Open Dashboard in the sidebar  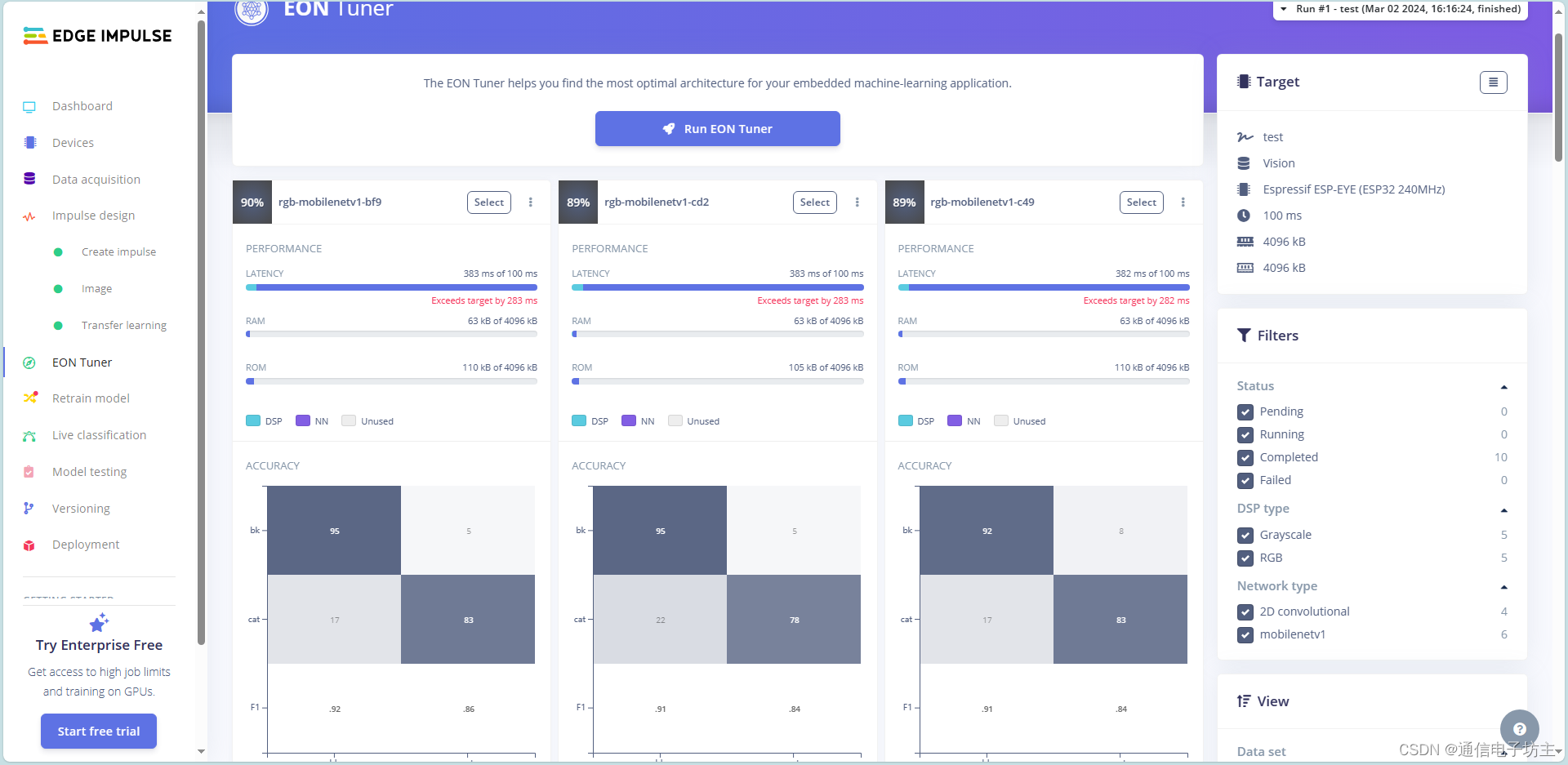coord(82,106)
